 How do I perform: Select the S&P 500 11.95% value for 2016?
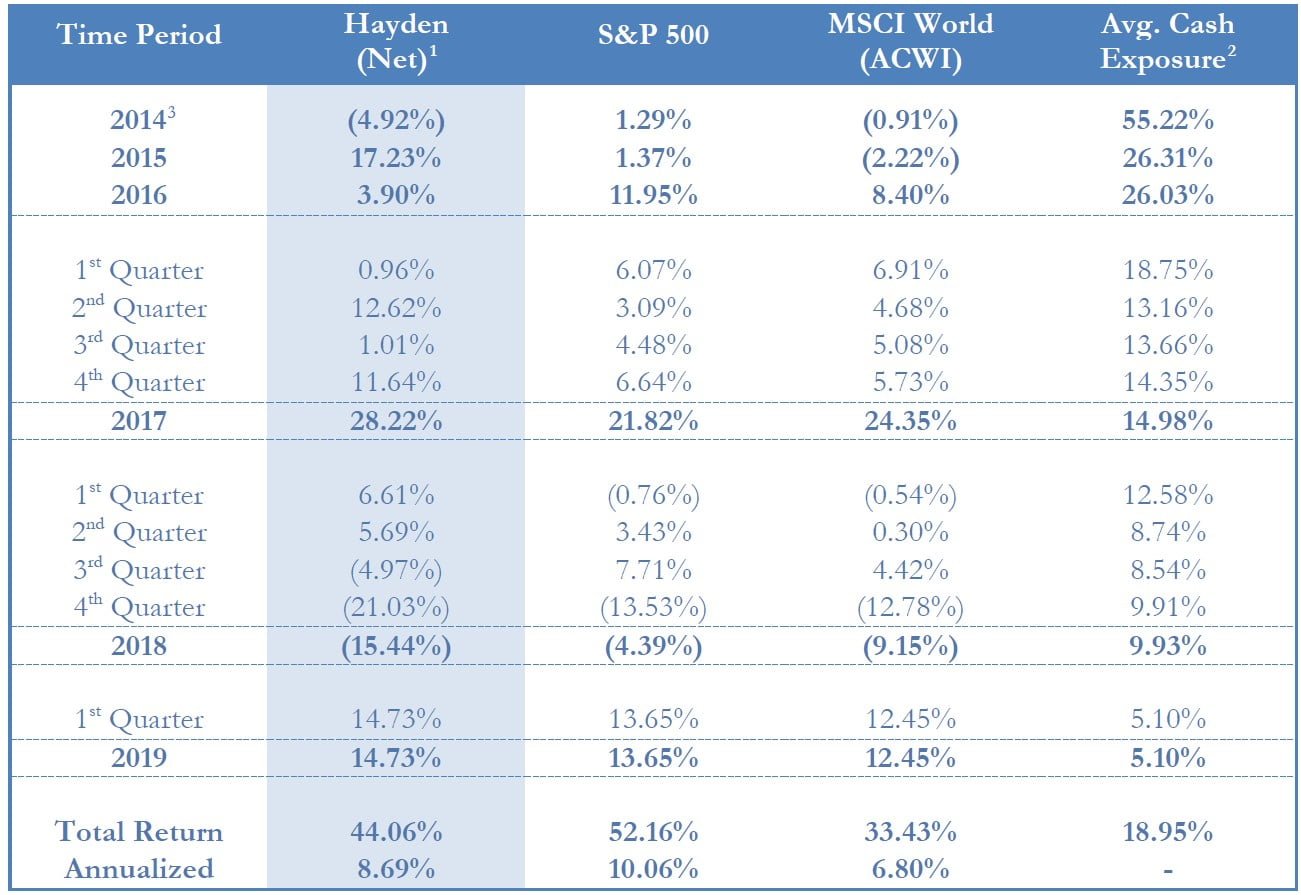652,195
